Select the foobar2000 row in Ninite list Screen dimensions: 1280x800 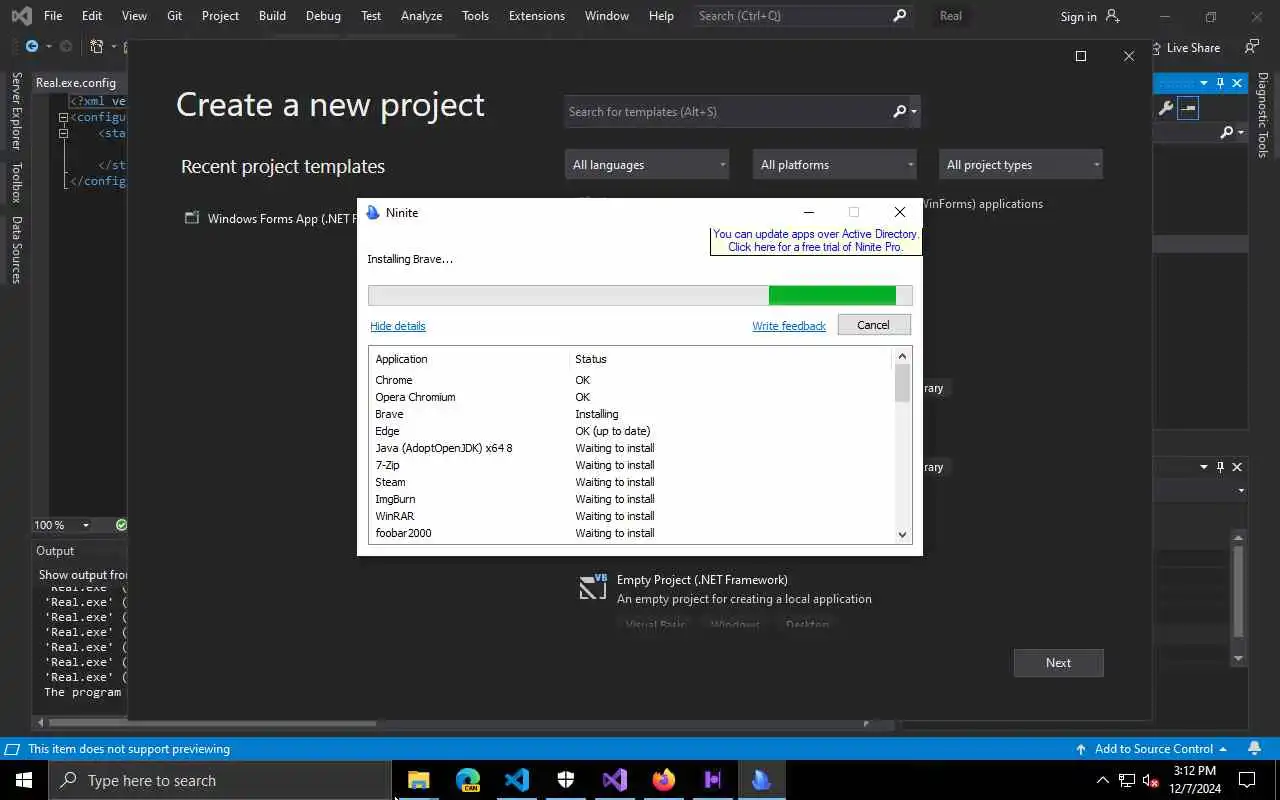coord(632,533)
